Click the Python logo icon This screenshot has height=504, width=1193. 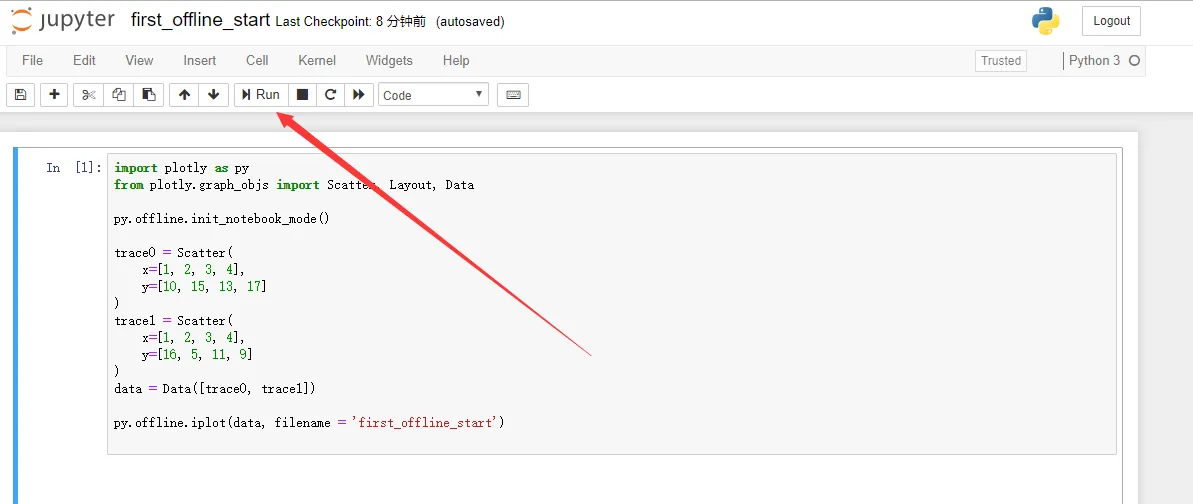(x=1046, y=21)
